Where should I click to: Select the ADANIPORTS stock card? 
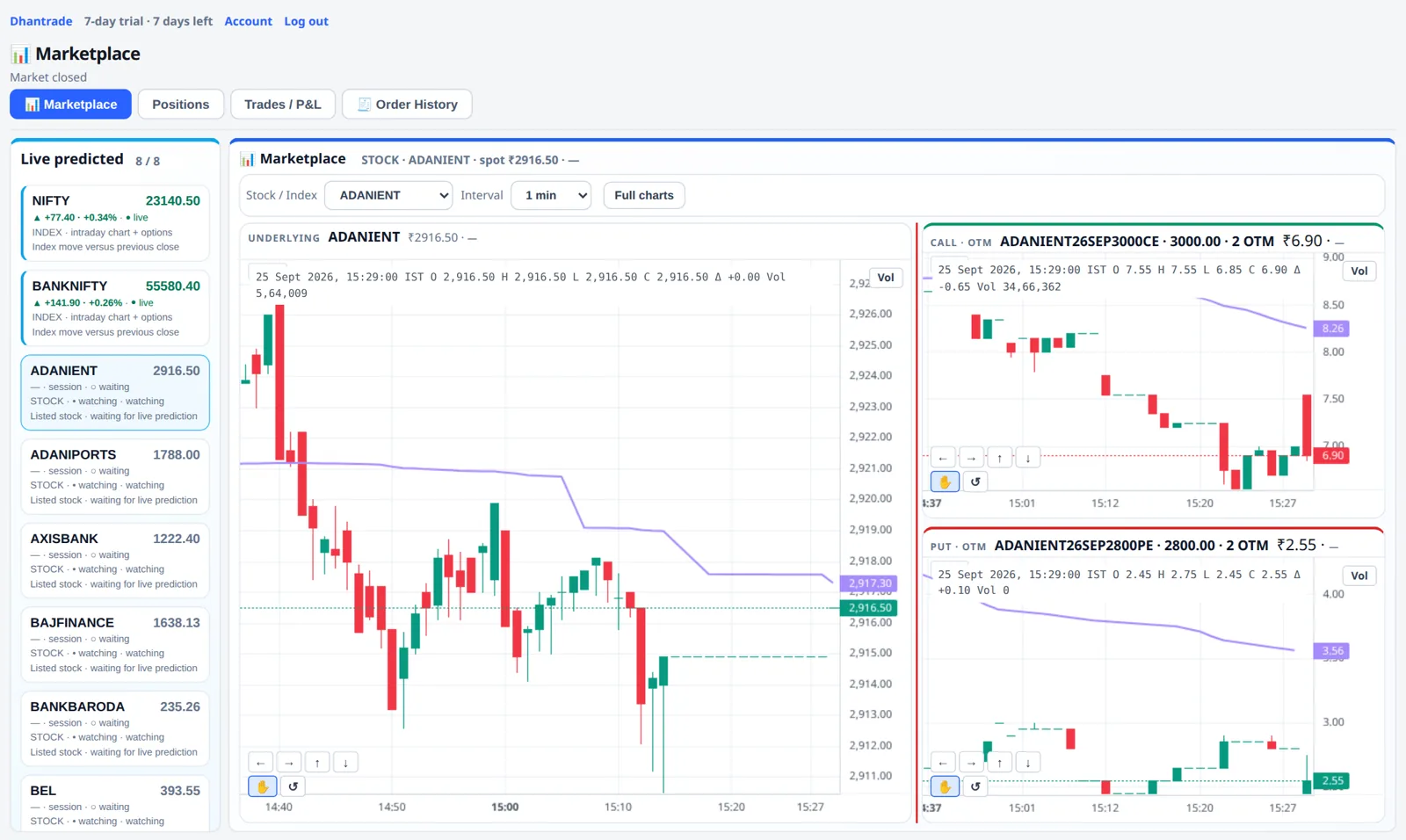point(115,476)
